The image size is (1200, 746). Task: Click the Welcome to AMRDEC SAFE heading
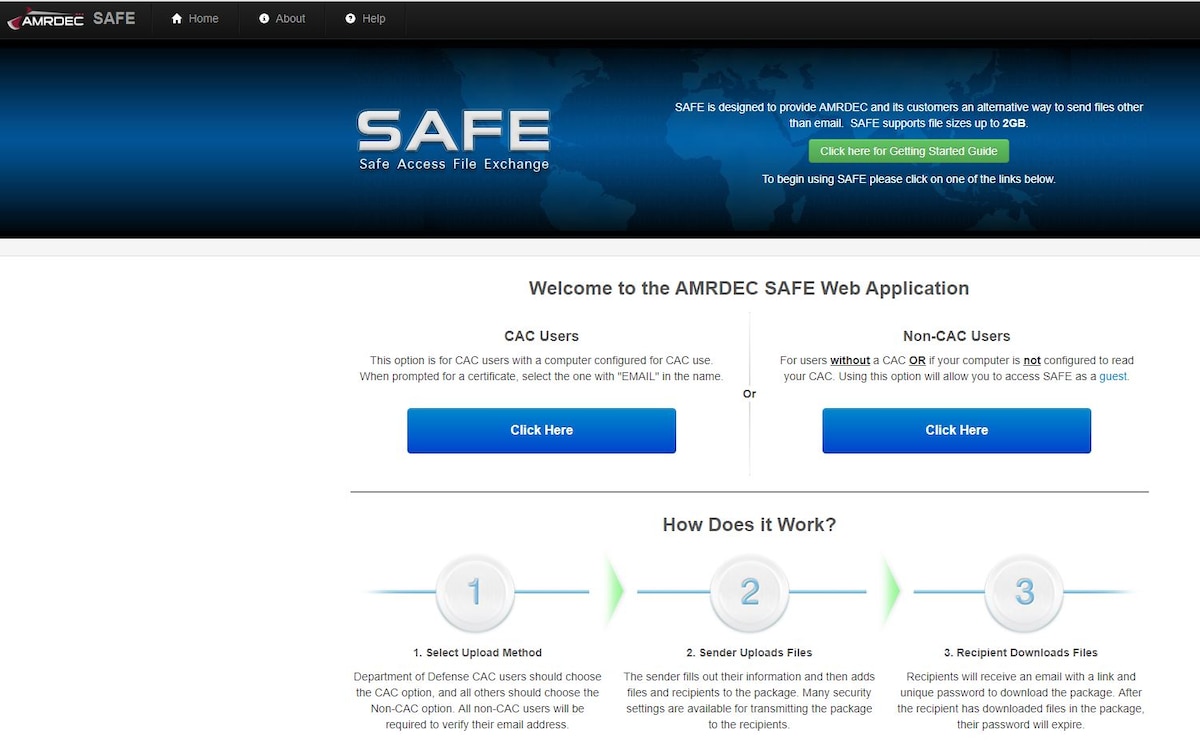pos(749,288)
